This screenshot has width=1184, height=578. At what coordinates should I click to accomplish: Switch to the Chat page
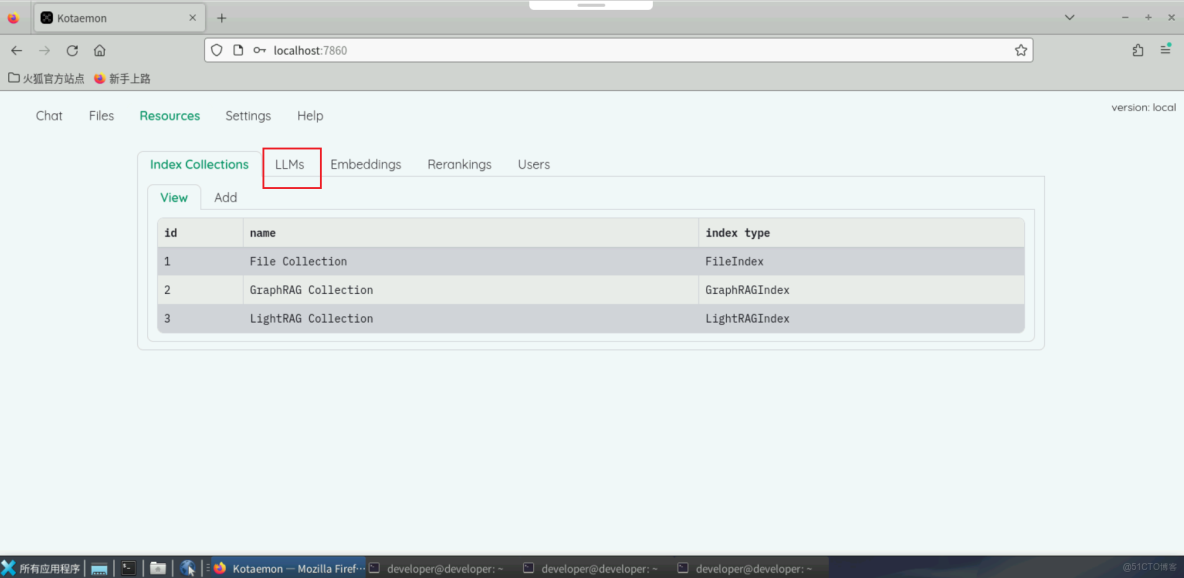49,116
